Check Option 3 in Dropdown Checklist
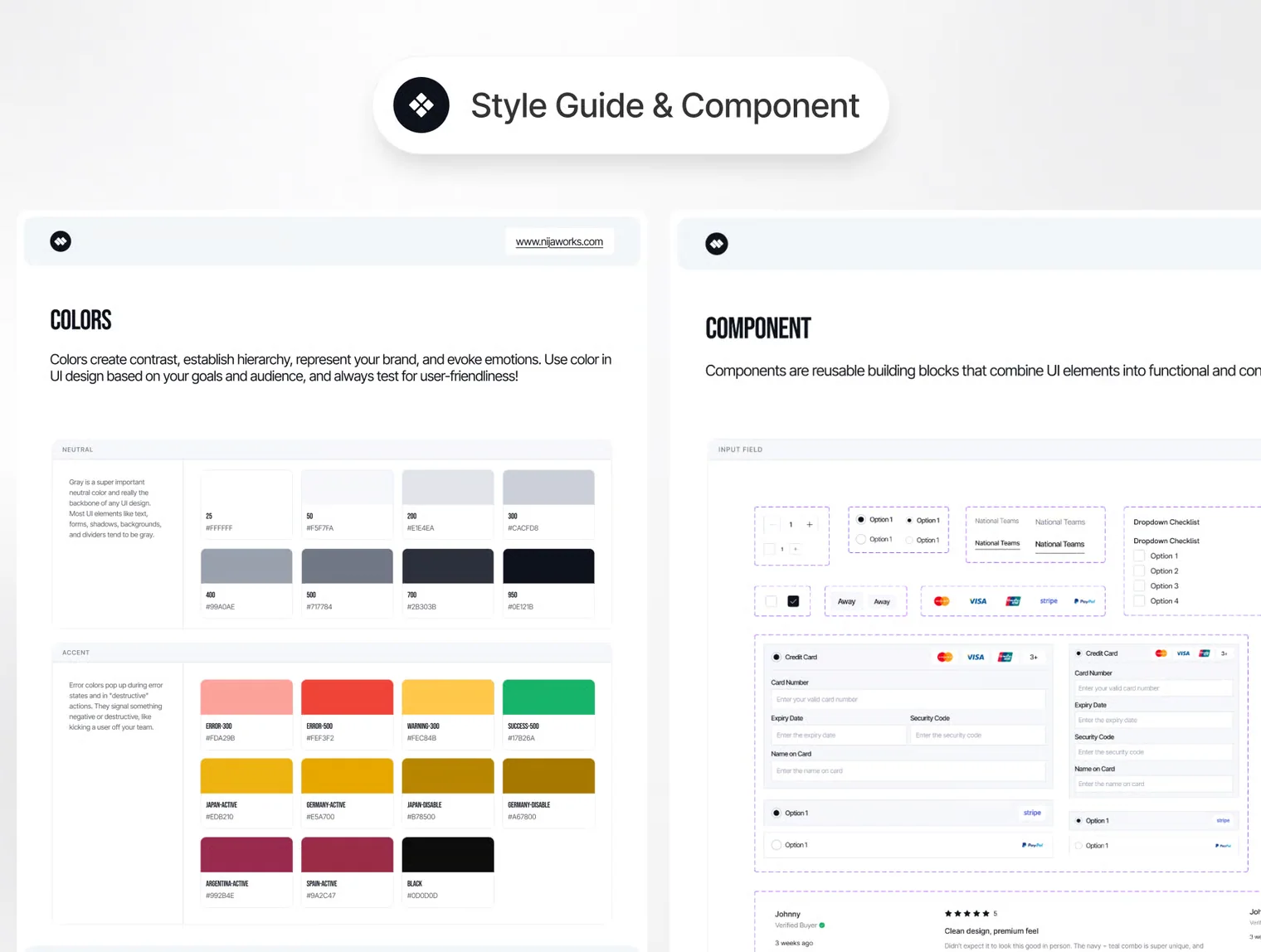The height and width of the screenshot is (952, 1261). tap(1139, 585)
